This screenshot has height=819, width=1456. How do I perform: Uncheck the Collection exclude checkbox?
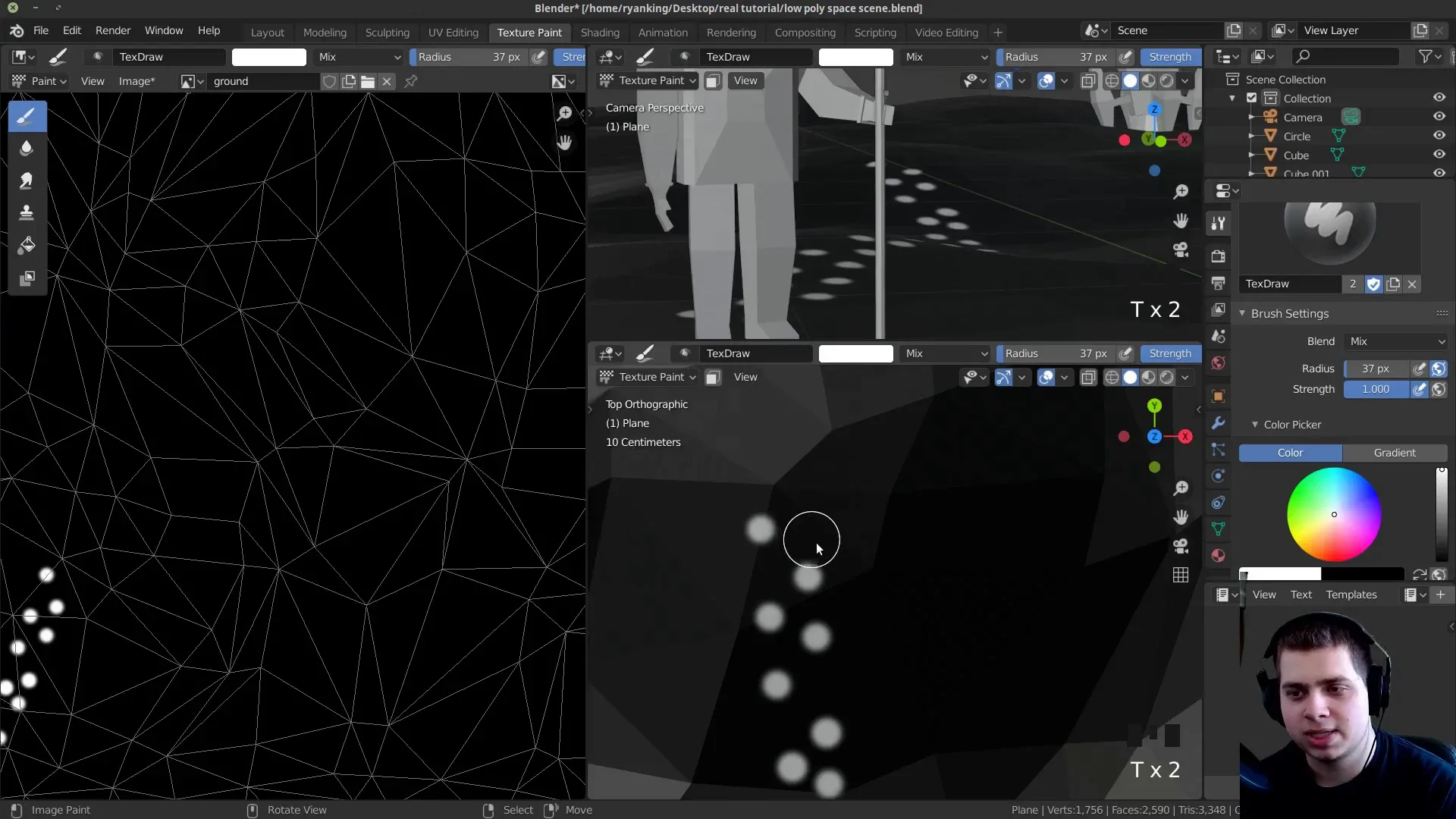1252,99
